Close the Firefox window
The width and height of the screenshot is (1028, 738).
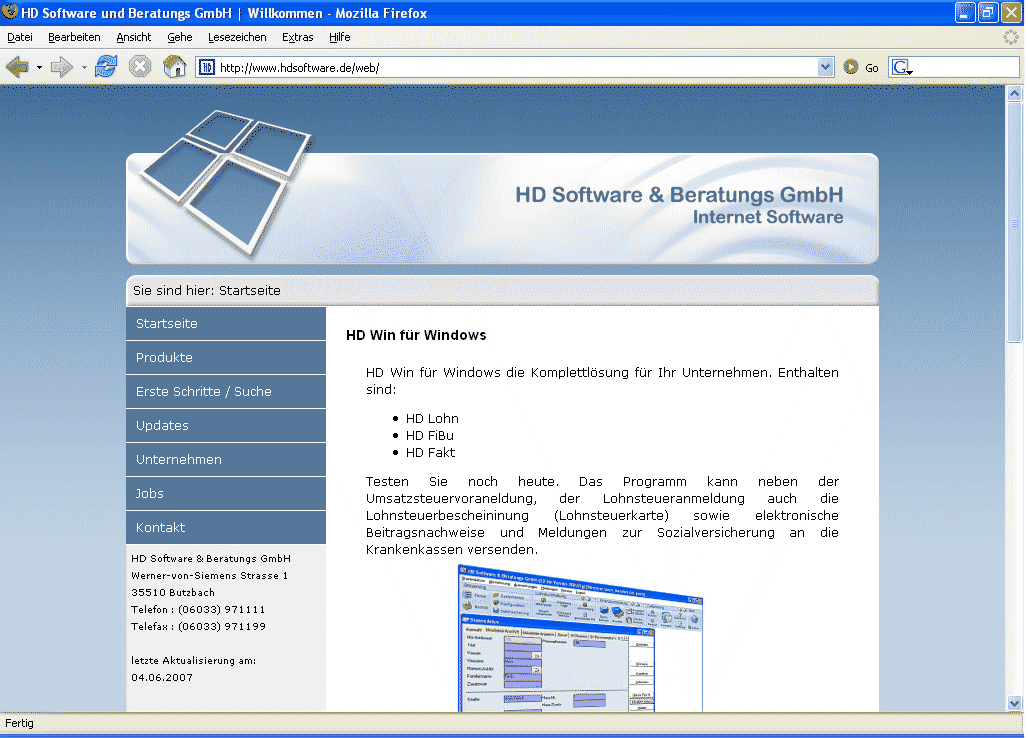(1012, 12)
